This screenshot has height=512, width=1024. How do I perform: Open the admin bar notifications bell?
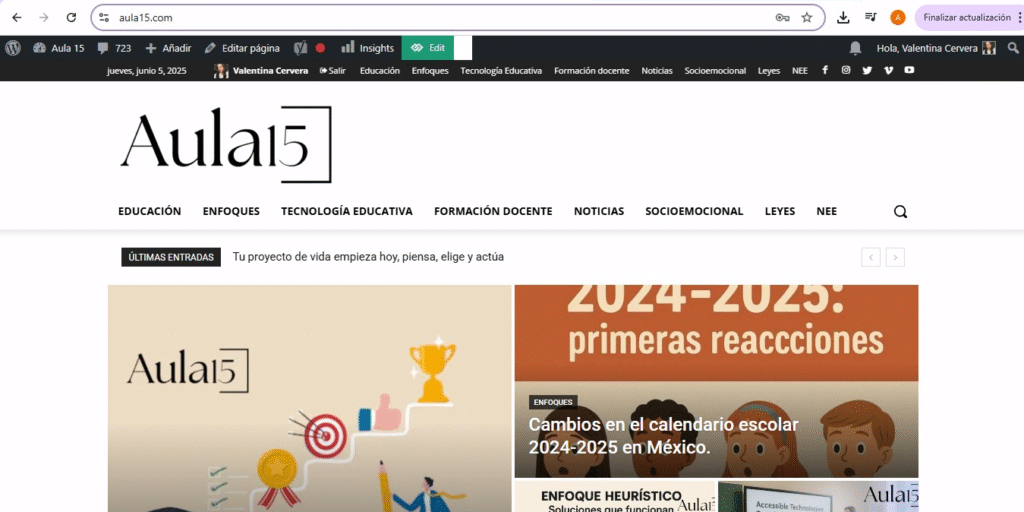[855, 48]
